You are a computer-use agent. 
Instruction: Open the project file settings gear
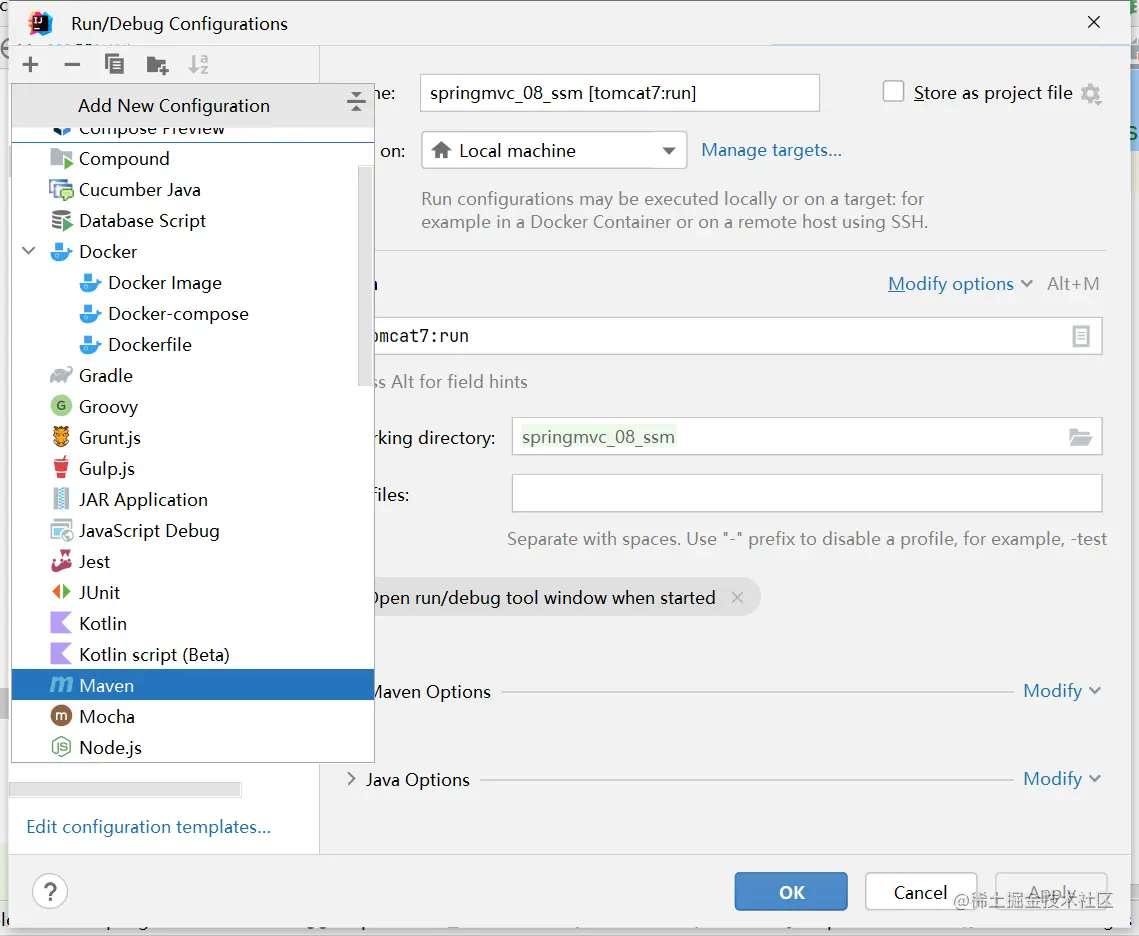(1091, 94)
